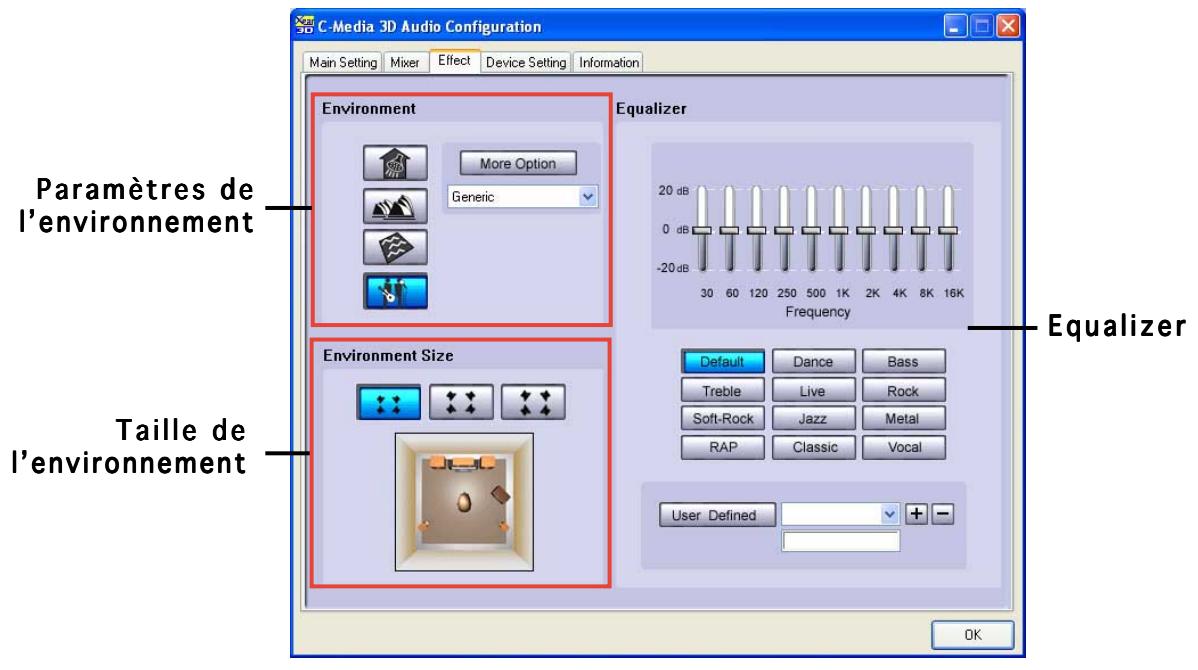Click the C-Media title bar app icon

304,26
